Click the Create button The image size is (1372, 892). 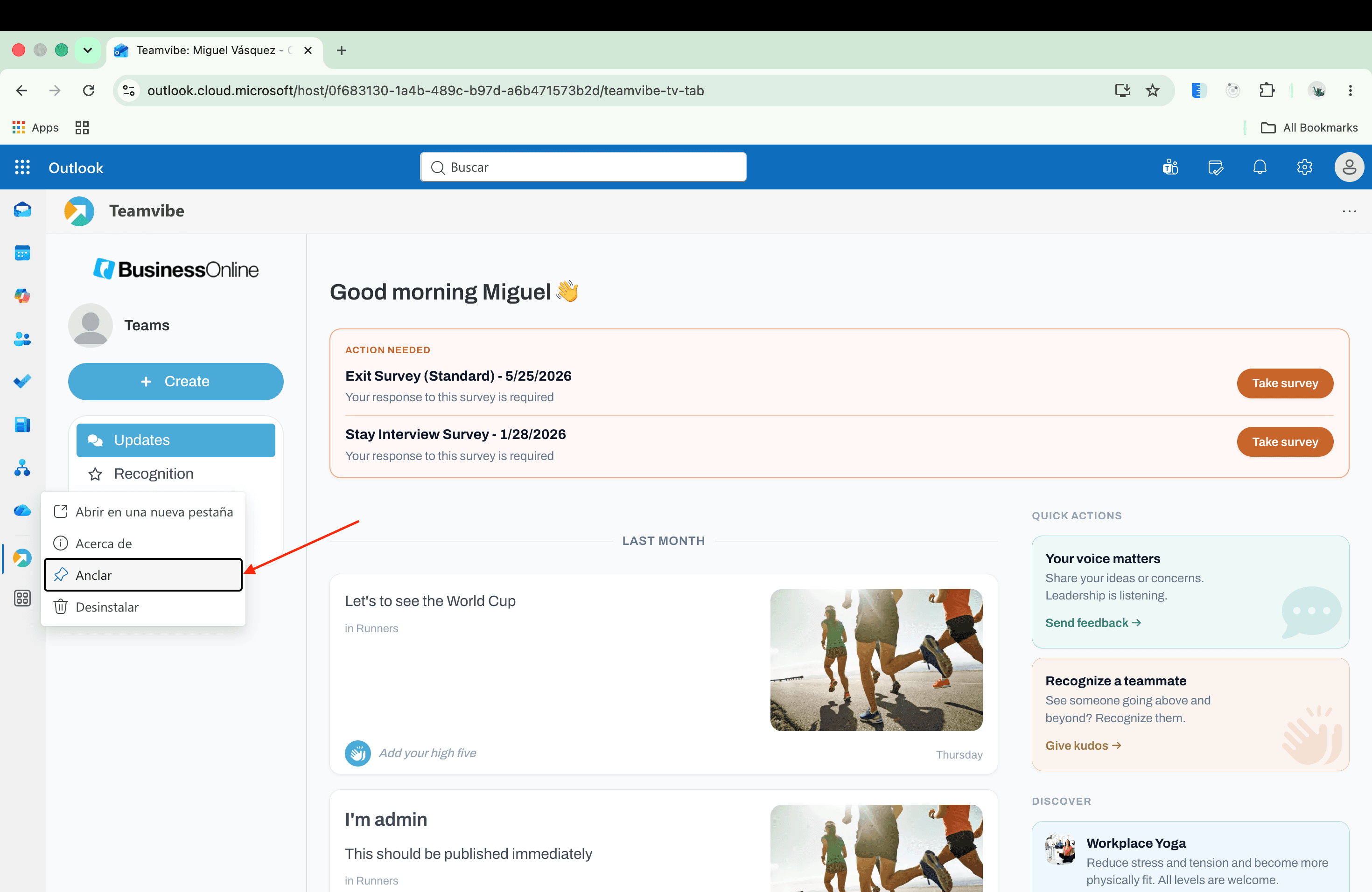175,382
